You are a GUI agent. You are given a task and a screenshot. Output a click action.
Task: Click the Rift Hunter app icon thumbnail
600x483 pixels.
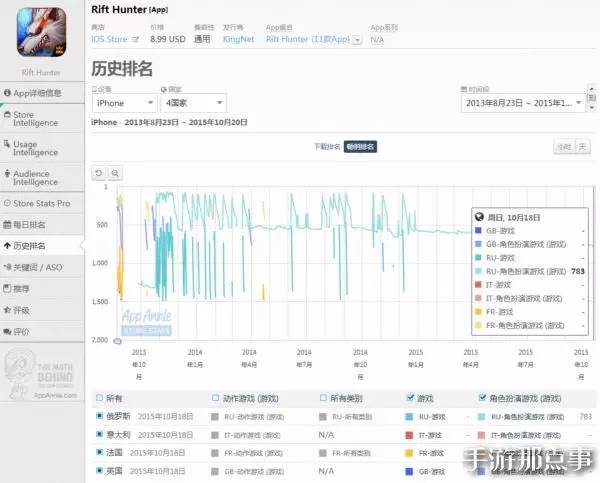(42, 32)
